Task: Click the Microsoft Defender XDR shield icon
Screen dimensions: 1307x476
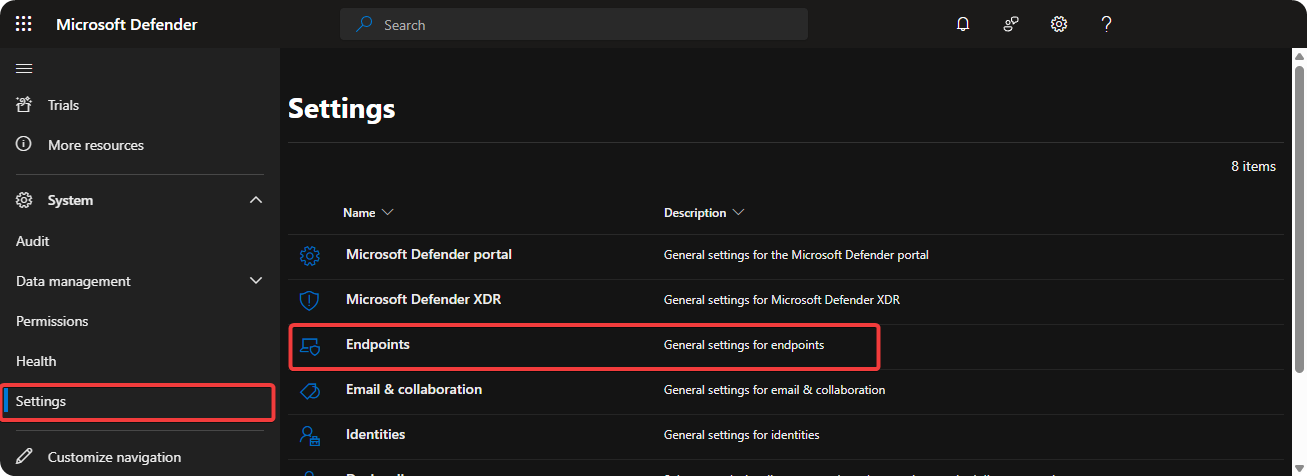Action: [310, 300]
